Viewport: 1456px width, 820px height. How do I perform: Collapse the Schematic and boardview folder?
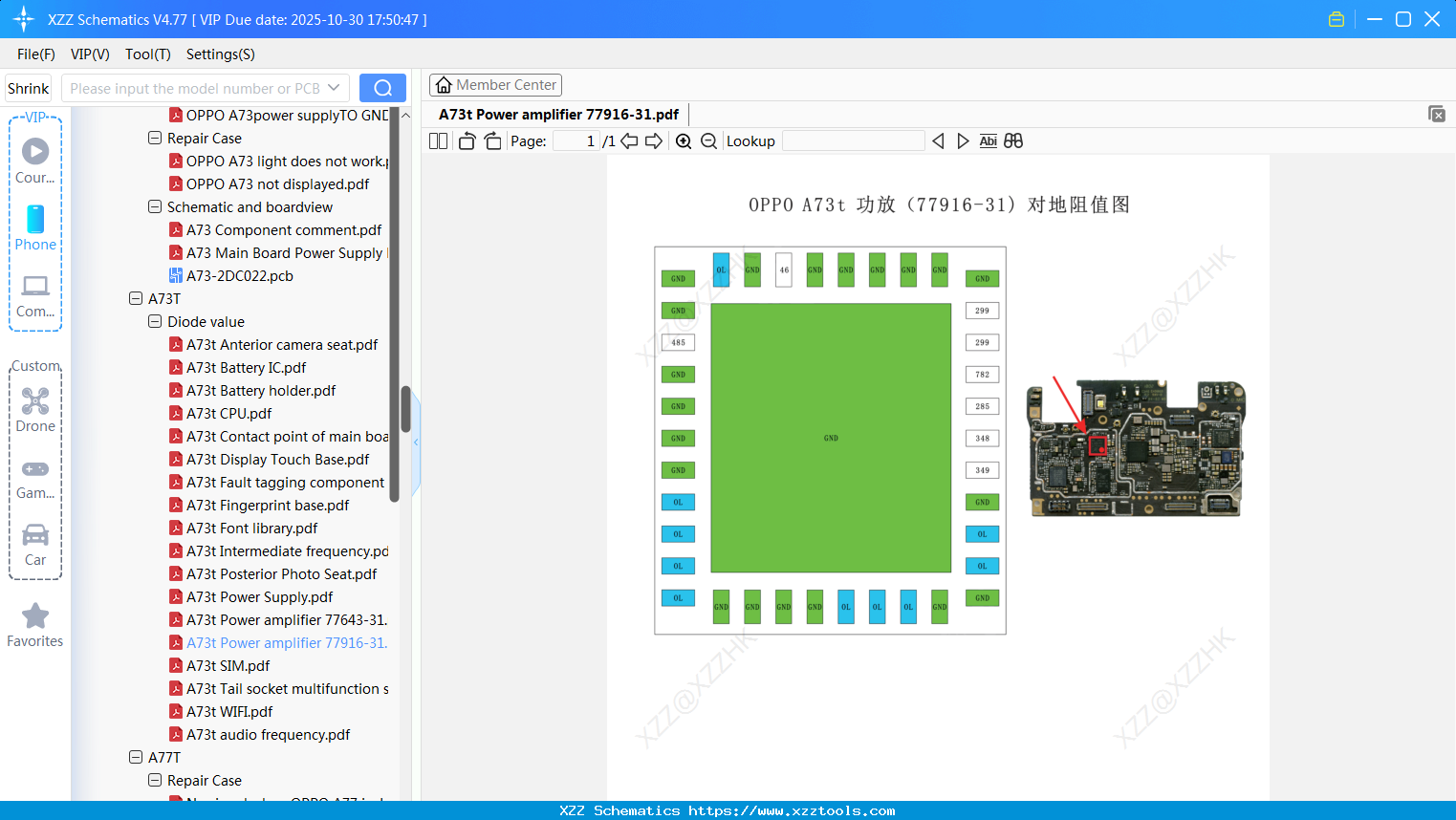(155, 207)
